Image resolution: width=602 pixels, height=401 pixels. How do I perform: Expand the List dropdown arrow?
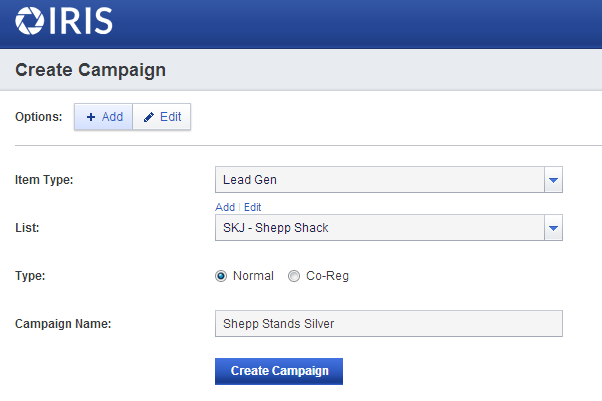click(553, 228)
